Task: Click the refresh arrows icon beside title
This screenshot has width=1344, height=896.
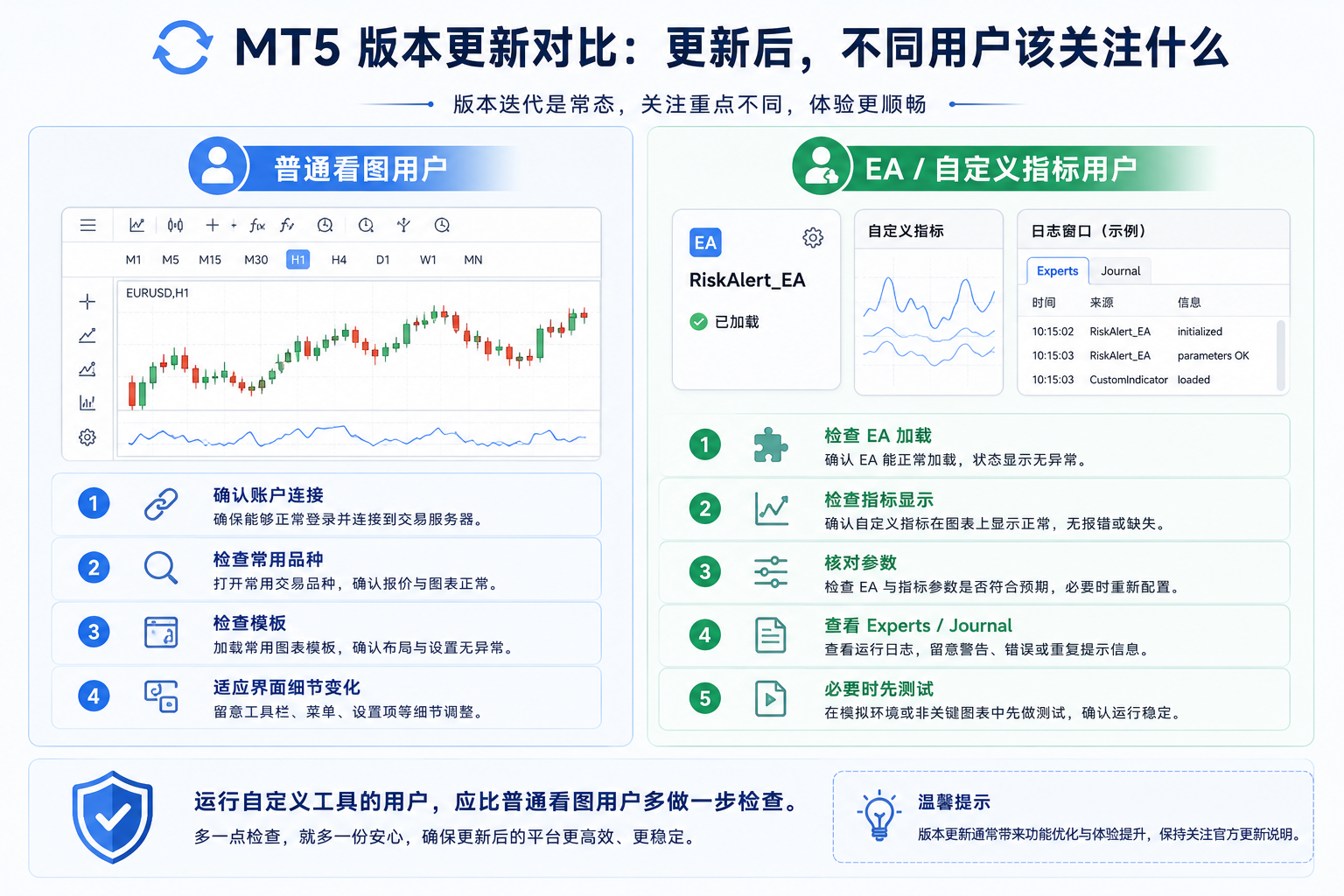Action: click(183, 47)
